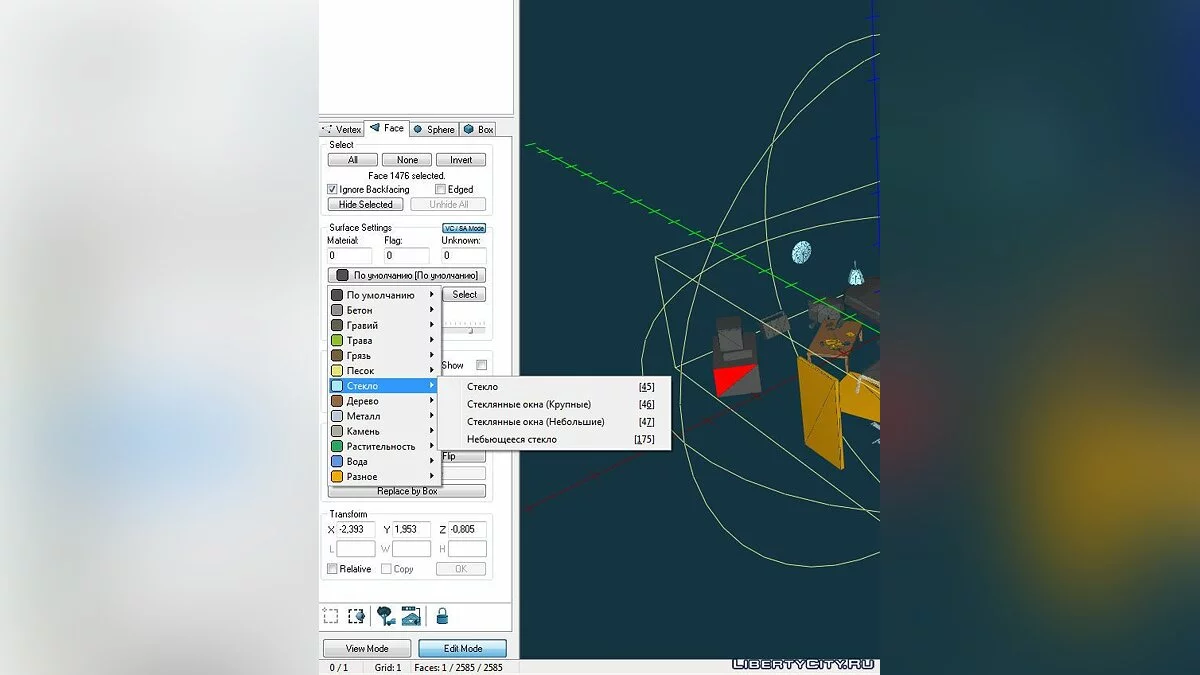Click the View Mode button
The image size is (1200, 675).
click(367, 648)
